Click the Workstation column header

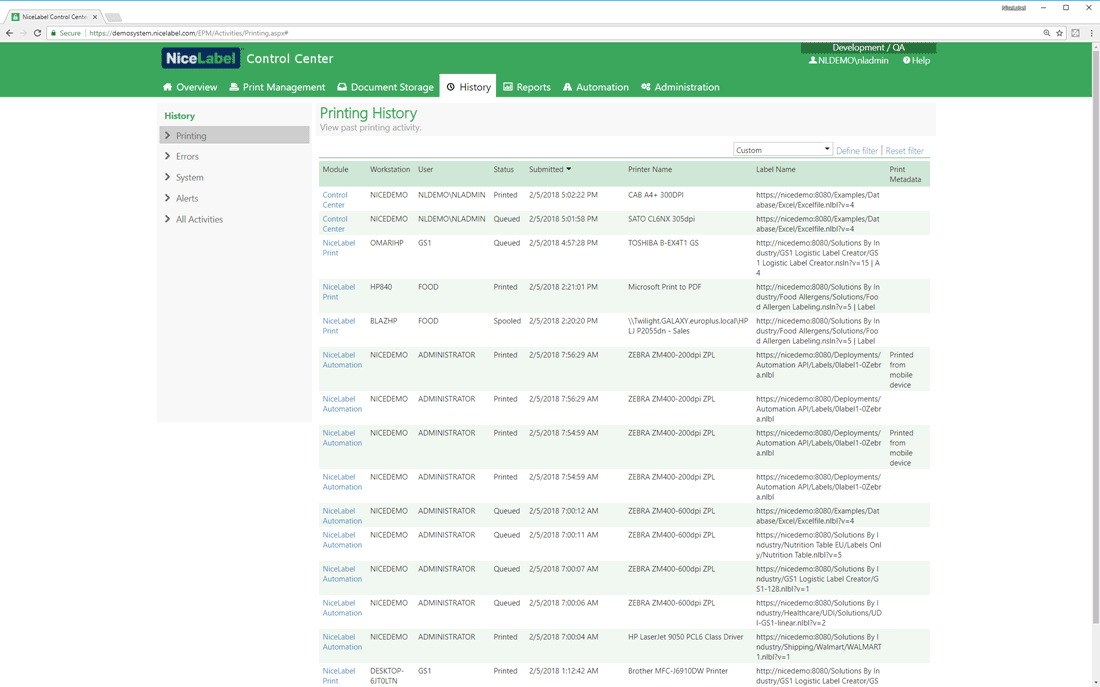[x=390, y=169]
